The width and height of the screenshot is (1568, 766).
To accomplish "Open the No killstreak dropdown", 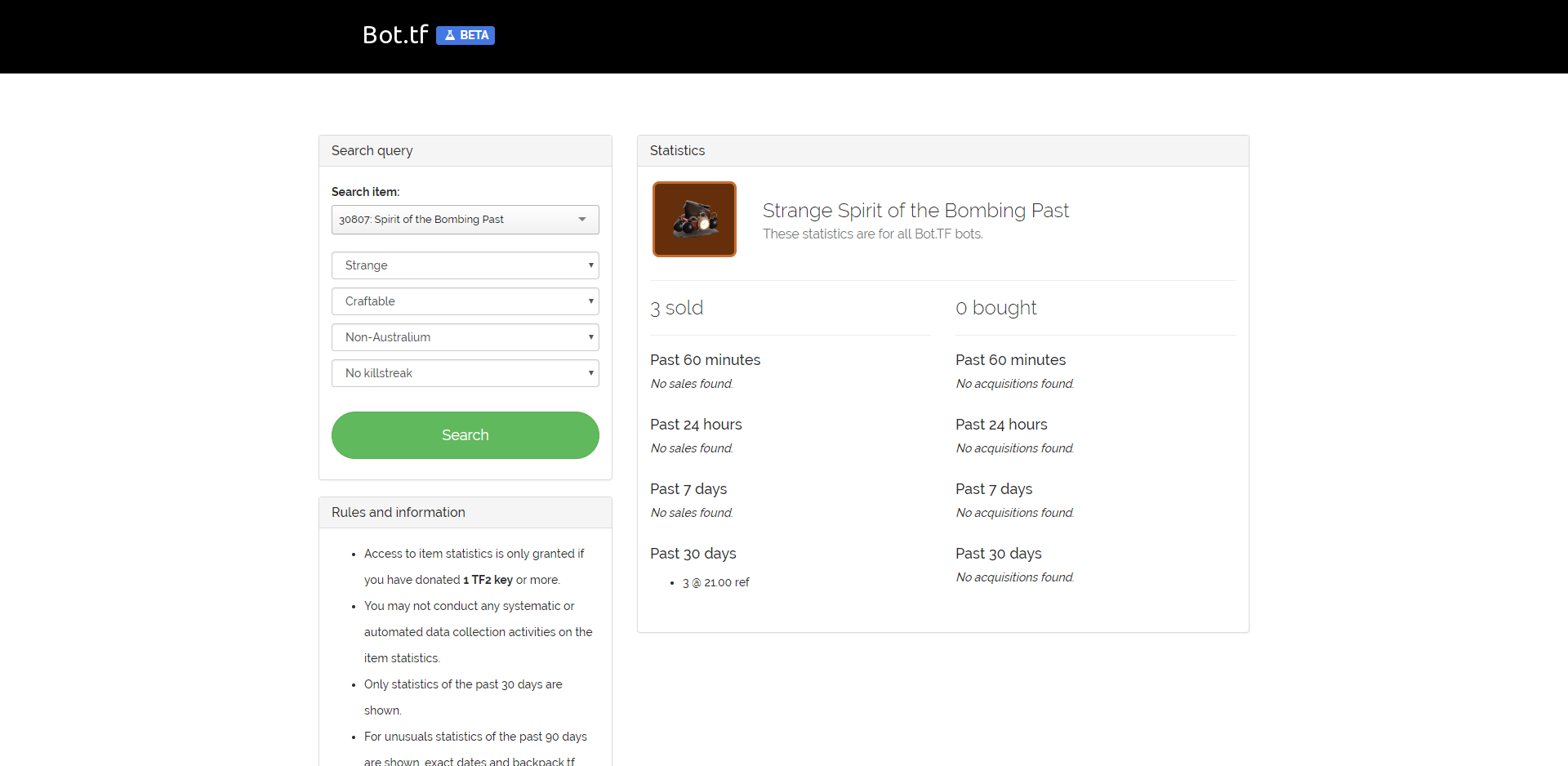I will (x=465, y=373).
